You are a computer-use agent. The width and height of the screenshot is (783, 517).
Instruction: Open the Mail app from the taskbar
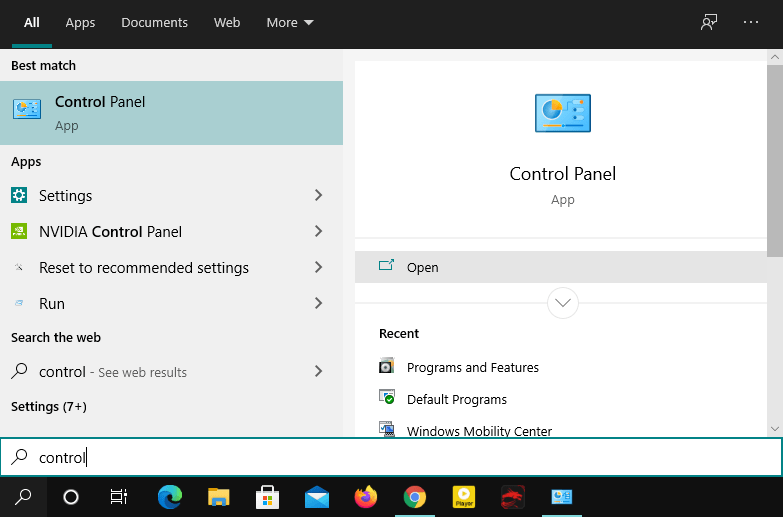pyautogui.click(x=317, y=497)
